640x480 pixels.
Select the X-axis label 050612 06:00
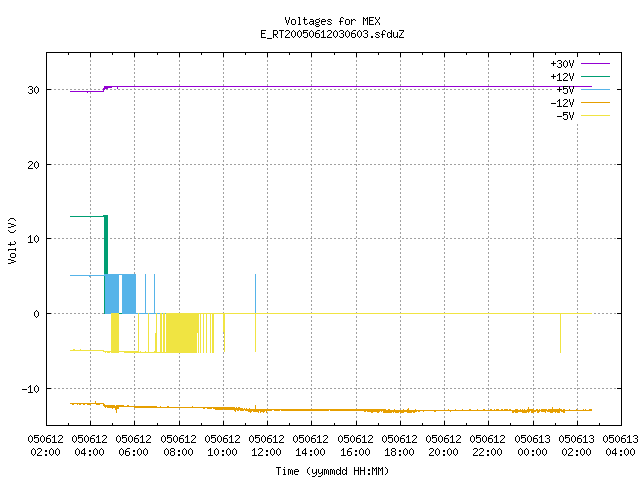click(133, 446)
